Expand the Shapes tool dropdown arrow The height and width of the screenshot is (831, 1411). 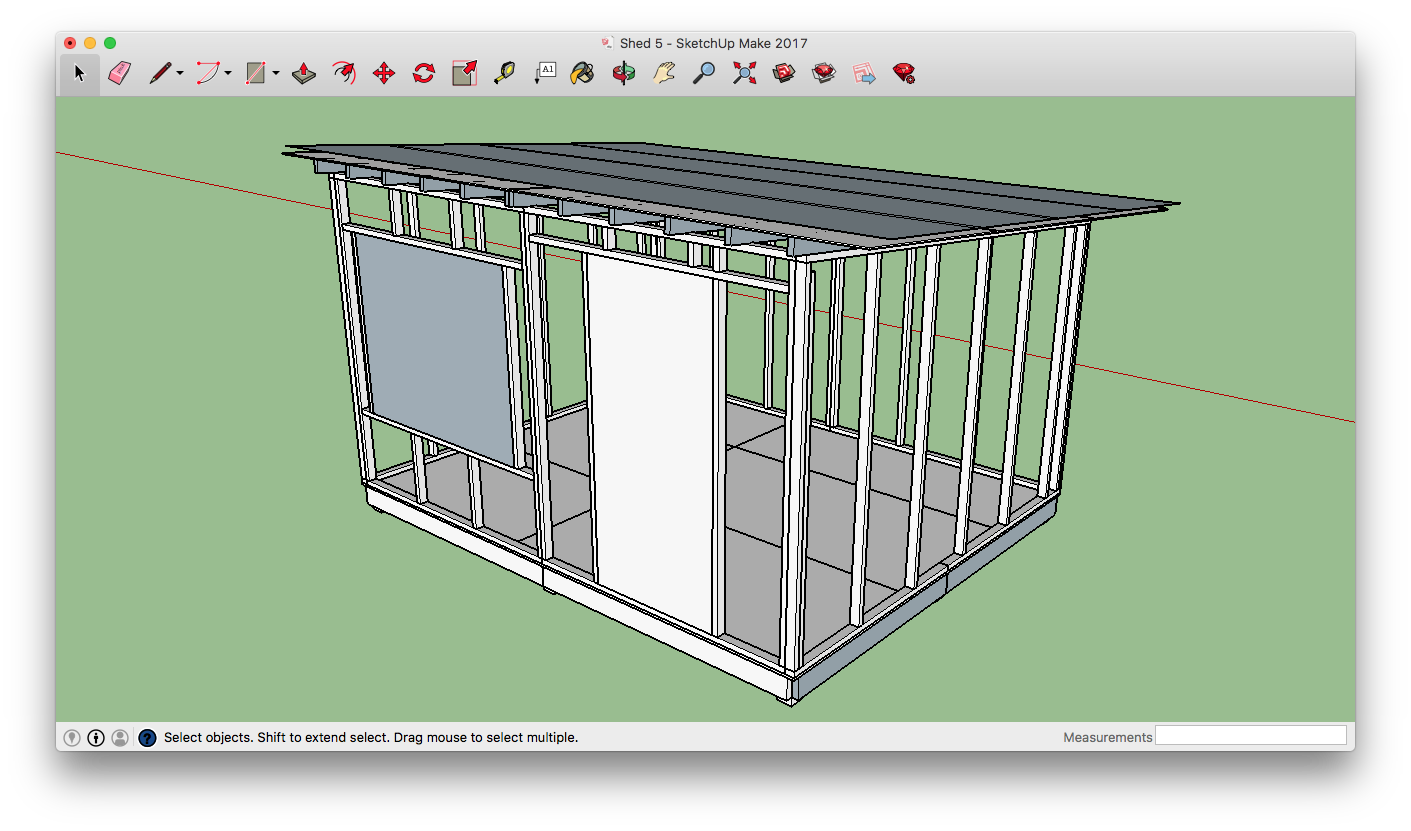point(275,72)
